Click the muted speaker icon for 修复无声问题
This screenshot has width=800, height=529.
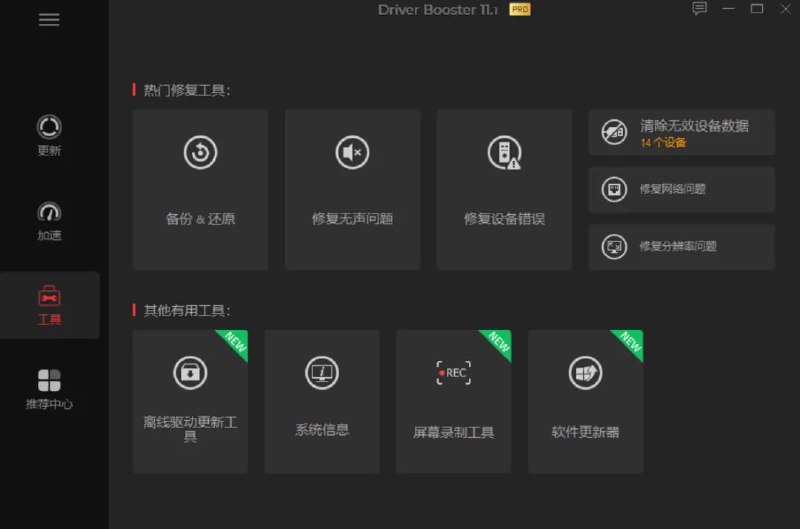[x=352, y=152]
